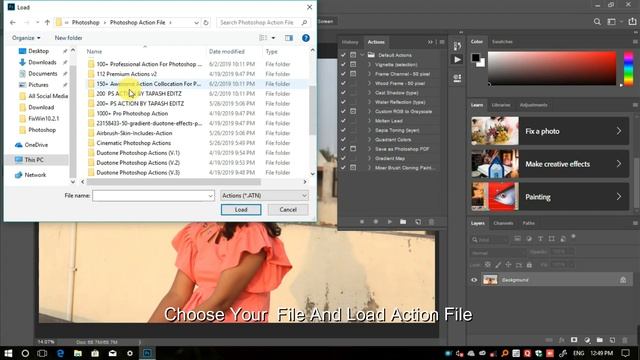Toggle checkmark for Default Actions set
This screenshot has height=360, width=640.
click(343, 55)
